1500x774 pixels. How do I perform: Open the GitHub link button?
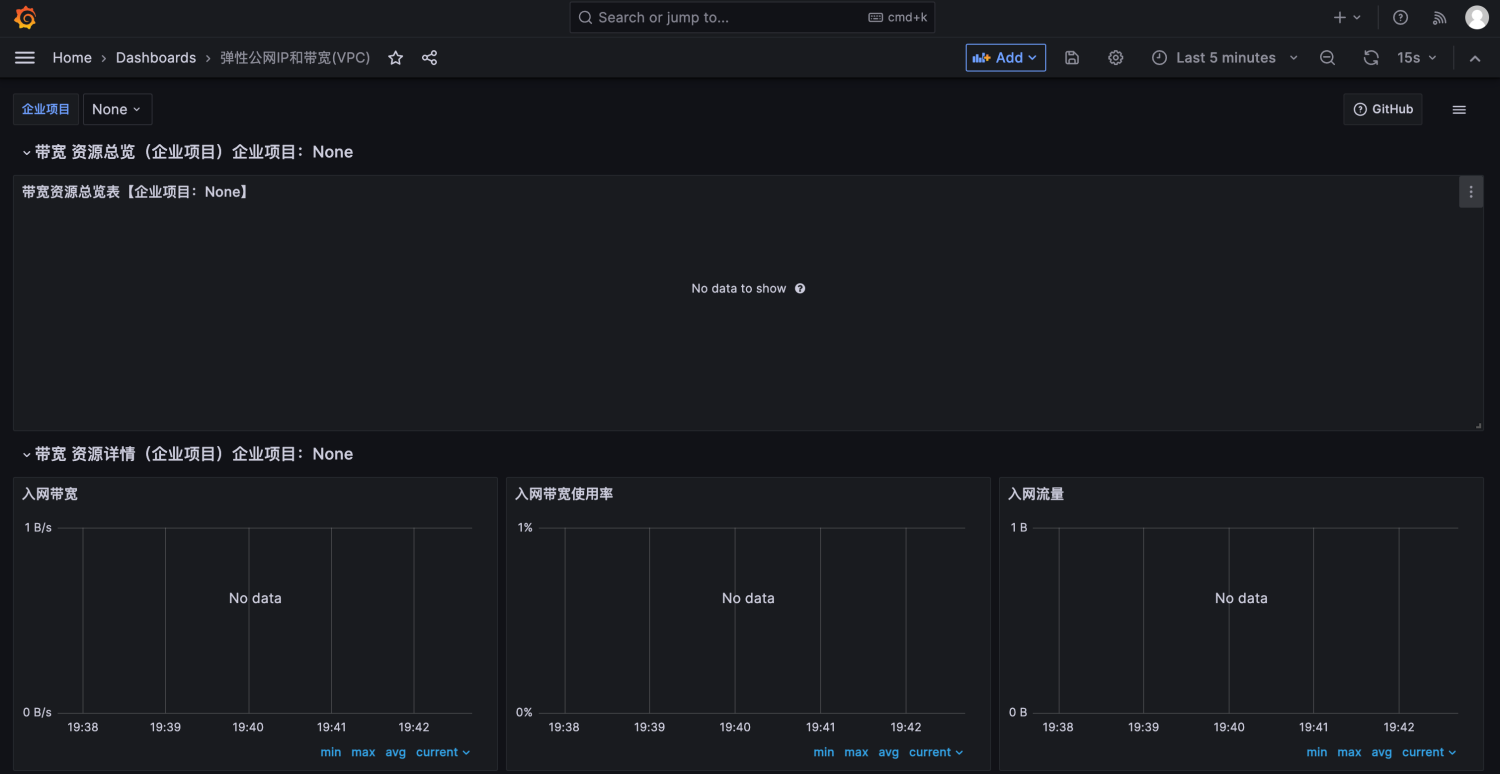[1383, 109]
